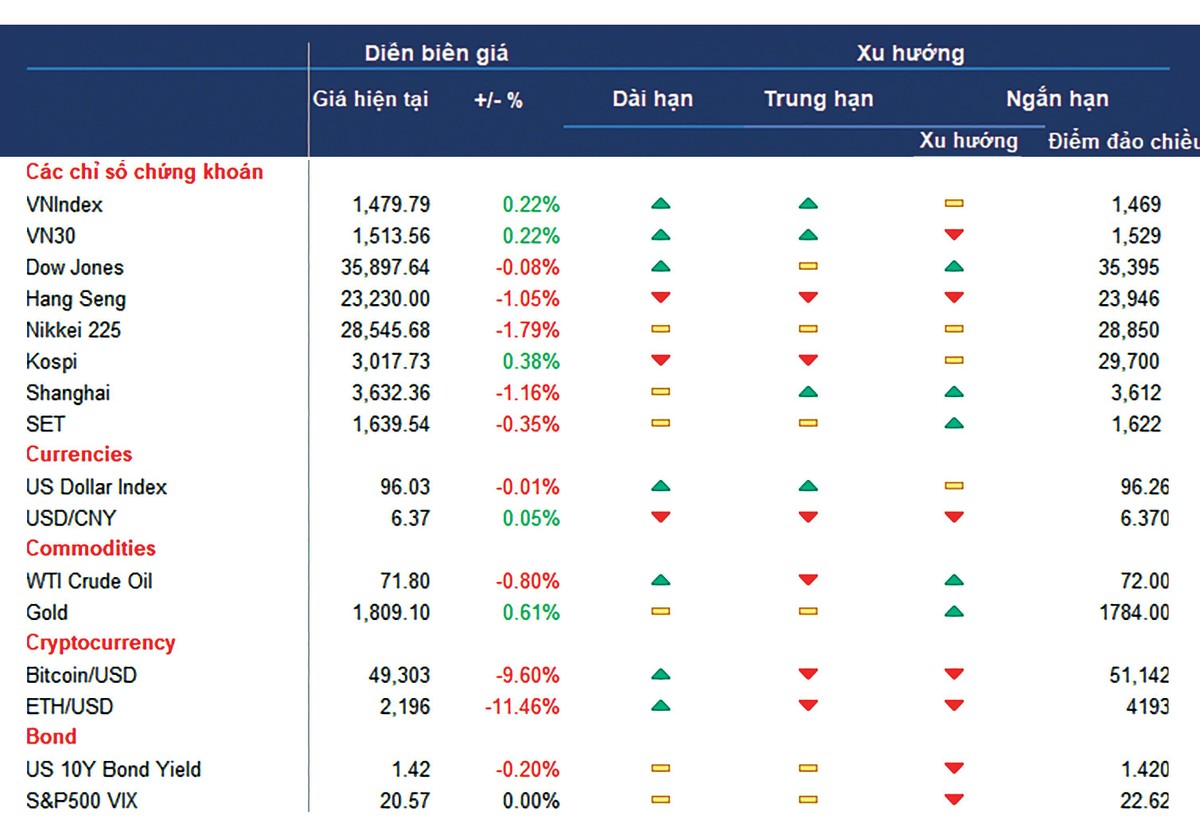Viewport: 1200px width, 823px height.
Task: Click WTI Crude Oil long-term up arrow
Action: (x=660, y=581)
